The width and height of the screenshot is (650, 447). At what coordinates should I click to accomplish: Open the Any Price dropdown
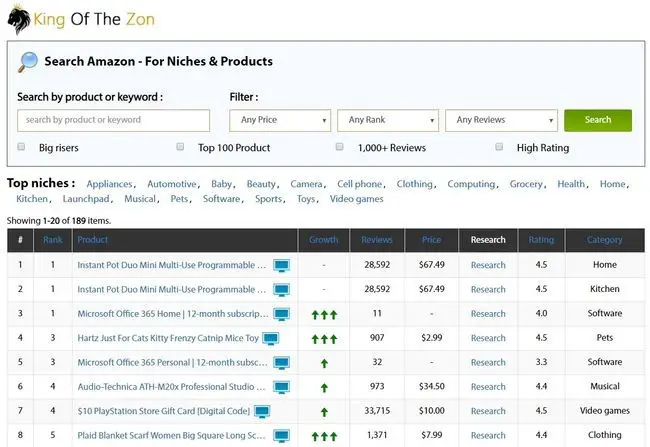tap(280, 120)
